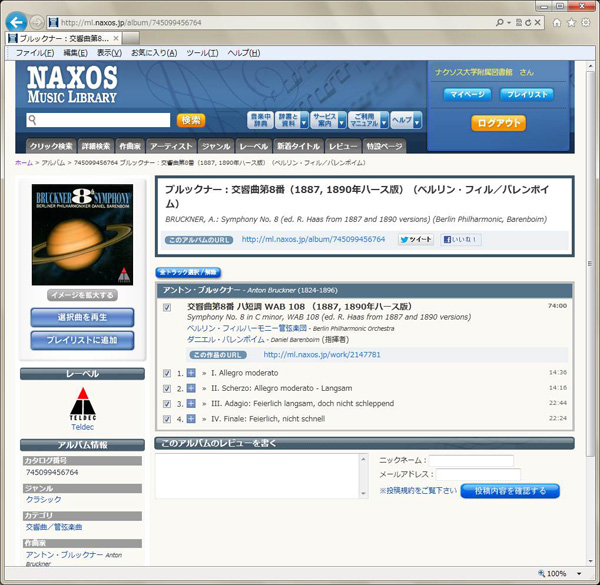Uncheck track 2 Scherzo checkbox
The width and height of the screenshot is (600, 585).
[x=167, y=388]
